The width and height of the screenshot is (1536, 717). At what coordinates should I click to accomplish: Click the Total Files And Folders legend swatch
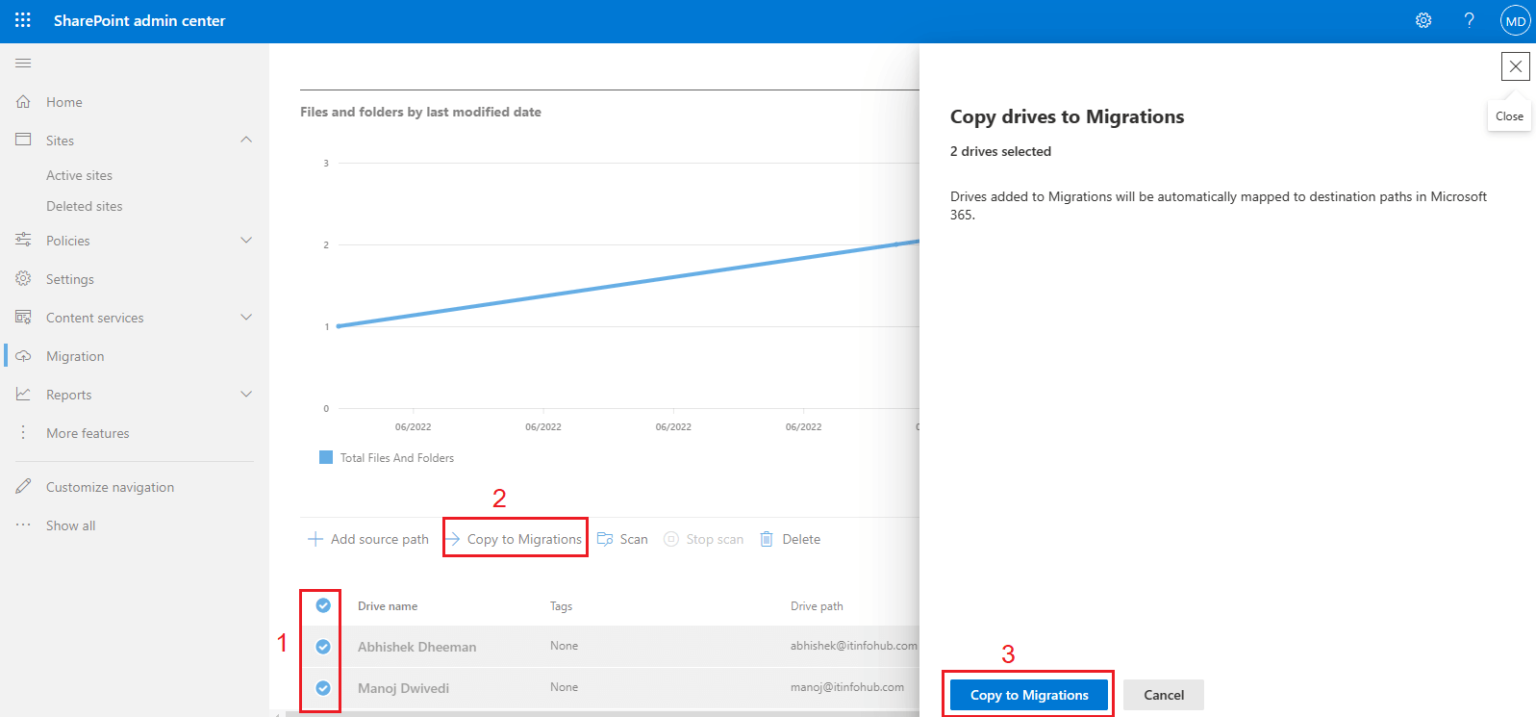(x=324, y=457)
